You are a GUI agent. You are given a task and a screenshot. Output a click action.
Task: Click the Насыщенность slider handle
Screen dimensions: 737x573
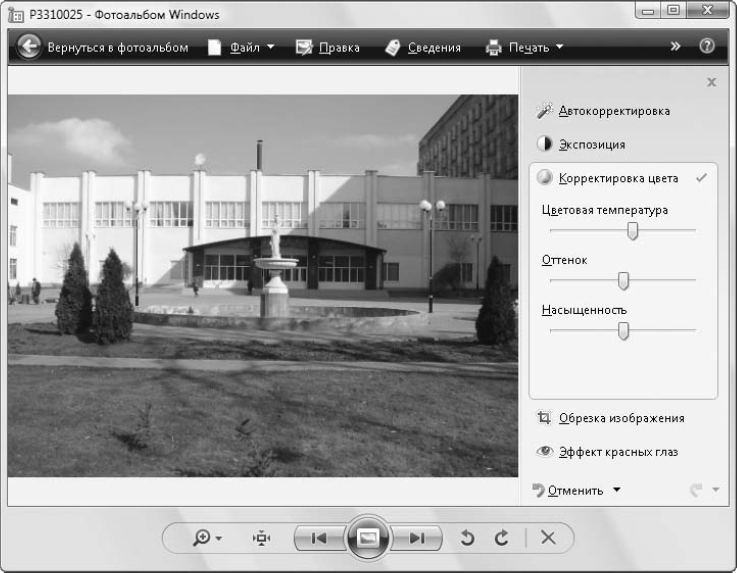[623, 332]
